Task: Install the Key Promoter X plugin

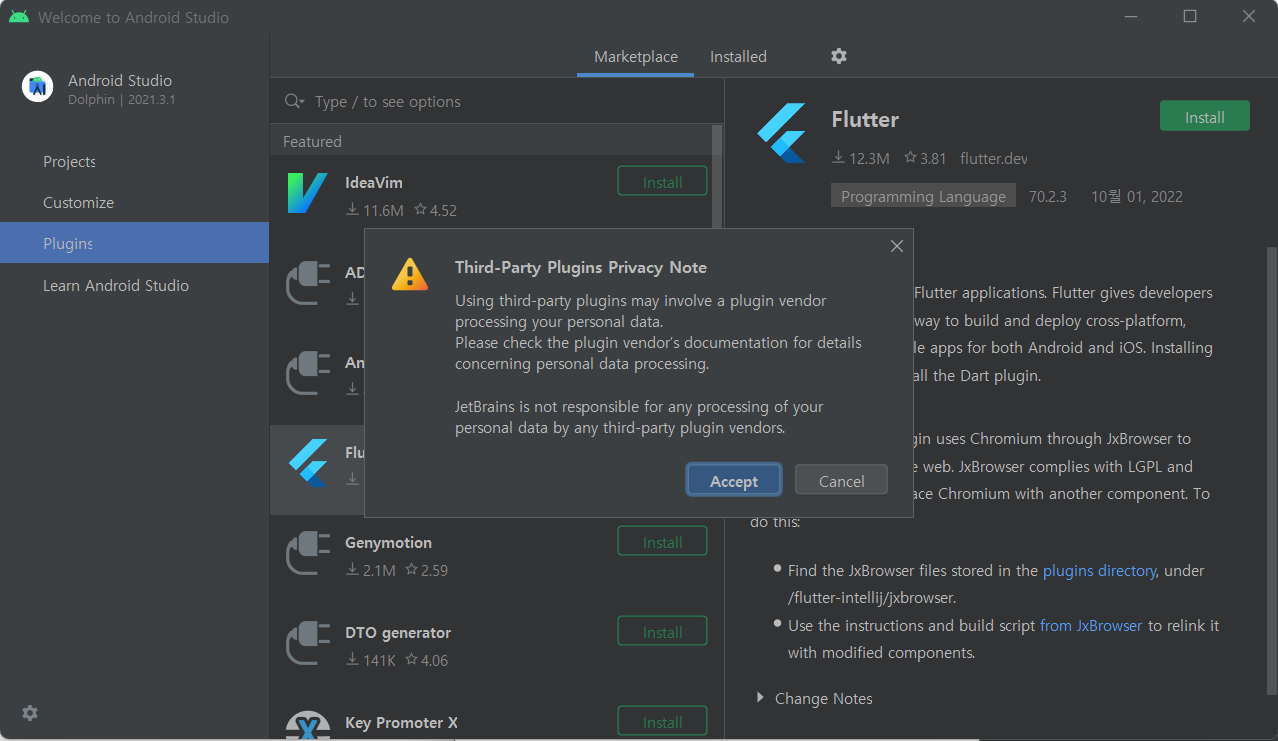Action: tap(662, 721)
